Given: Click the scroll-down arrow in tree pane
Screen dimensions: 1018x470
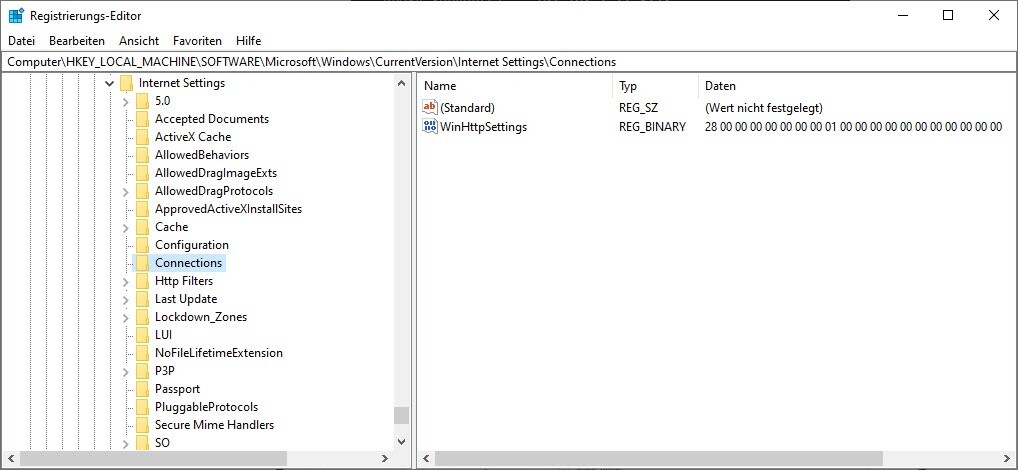Looking at the screenshot, I should point(402,441).
